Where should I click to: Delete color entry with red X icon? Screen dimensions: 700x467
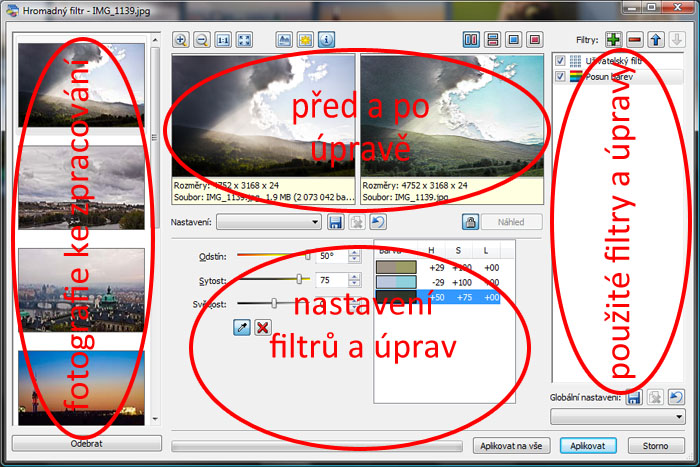point(263,327)
